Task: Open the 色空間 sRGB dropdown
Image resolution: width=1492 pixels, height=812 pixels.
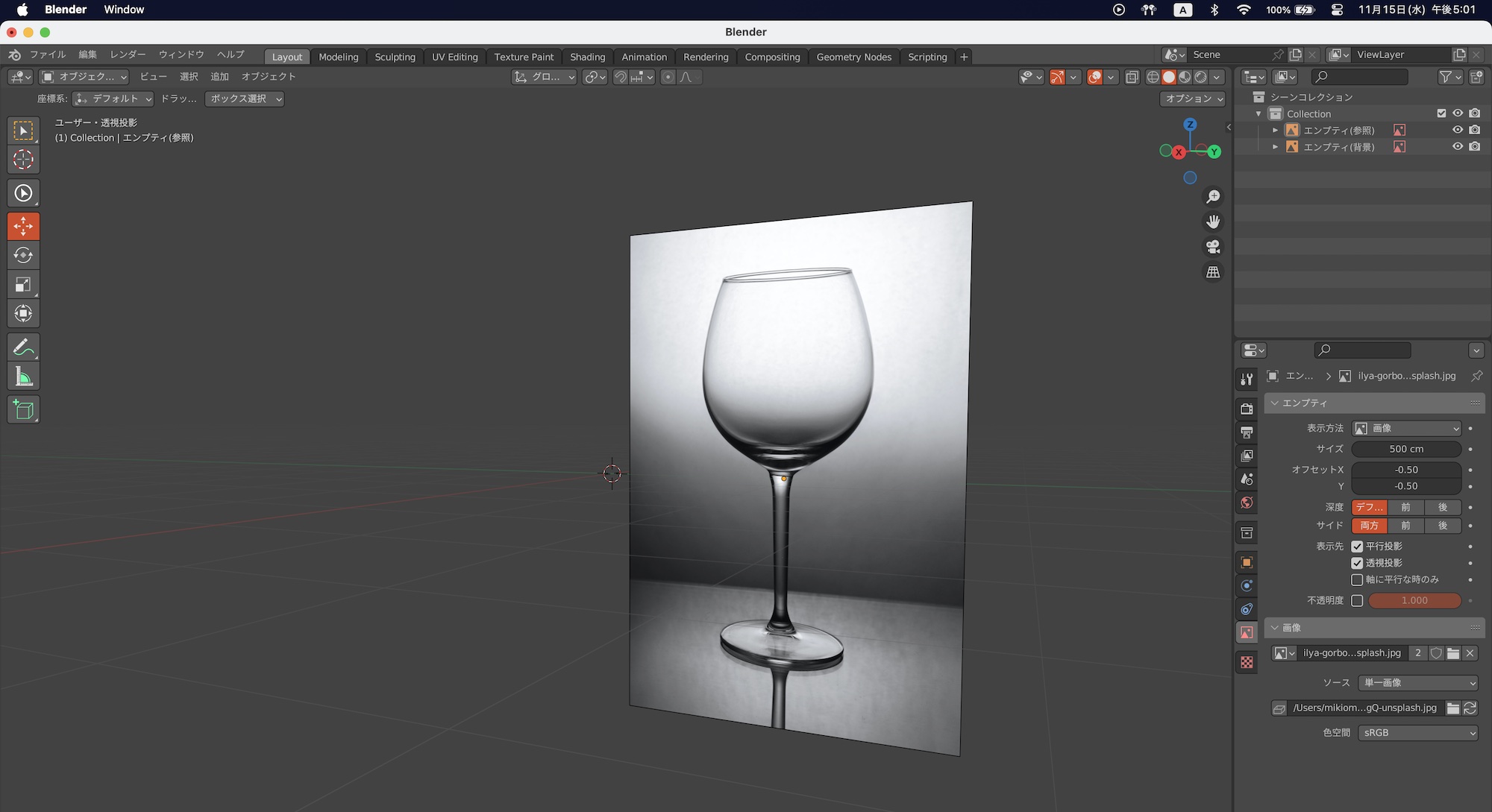Action: pyautogui.click(x=1417, y=733)
